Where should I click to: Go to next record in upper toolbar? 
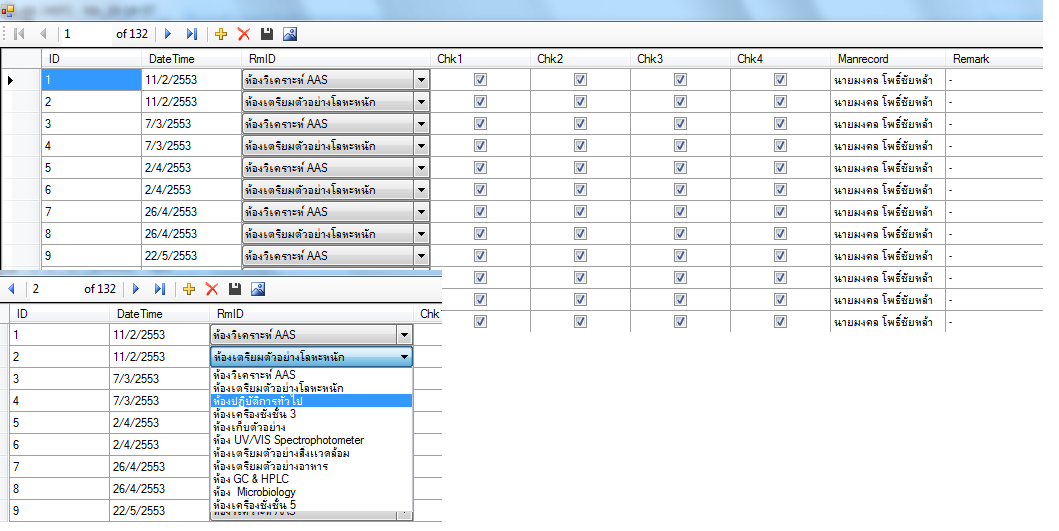click(x=168, y=34)
